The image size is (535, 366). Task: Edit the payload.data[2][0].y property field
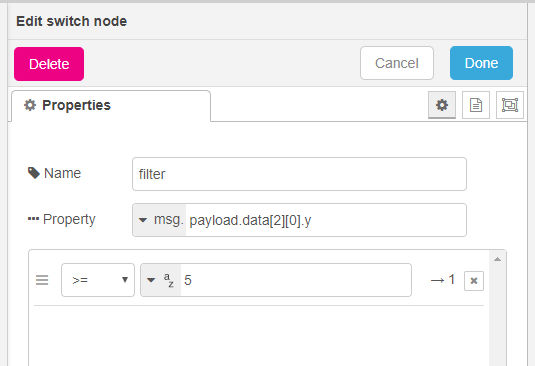[x=326, y=220]
